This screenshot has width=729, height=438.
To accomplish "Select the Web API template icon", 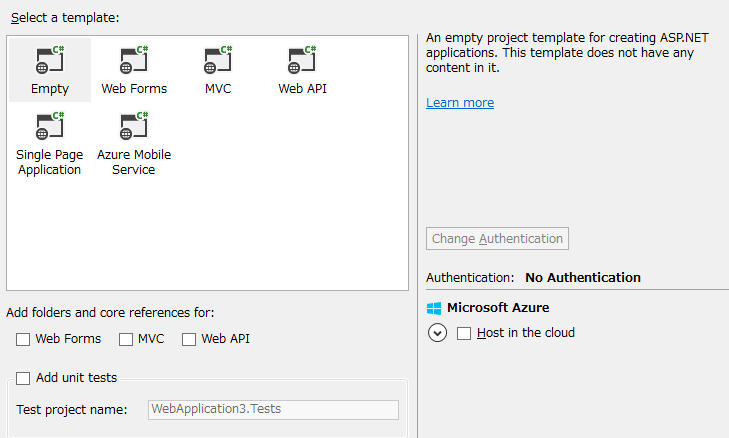I will 302,61.
